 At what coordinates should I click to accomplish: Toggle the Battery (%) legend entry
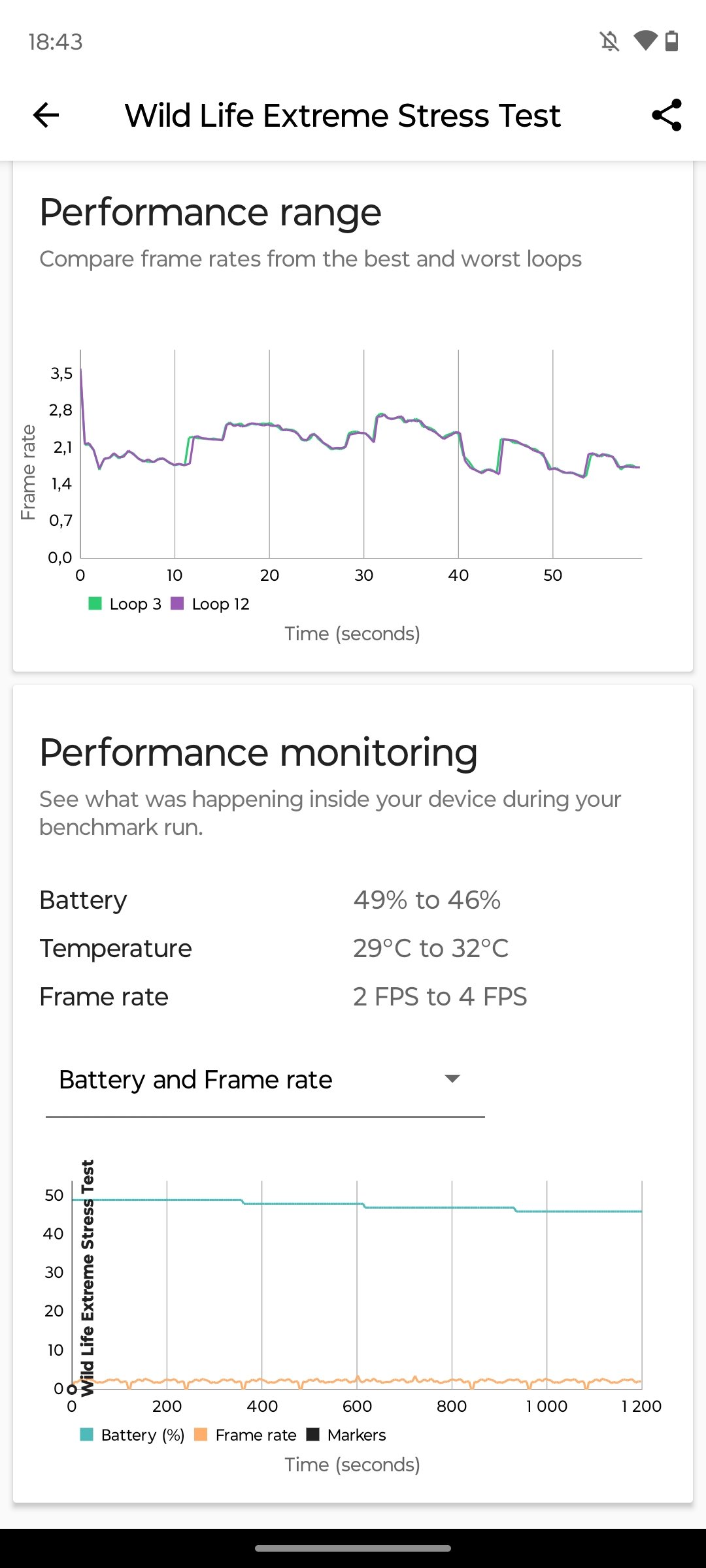[132, 1435]
